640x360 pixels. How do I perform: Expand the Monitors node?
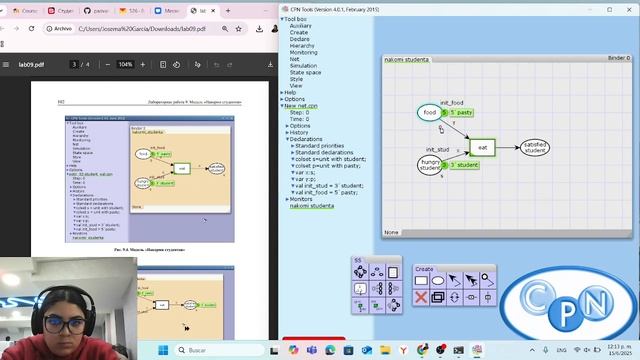point(287,199)
